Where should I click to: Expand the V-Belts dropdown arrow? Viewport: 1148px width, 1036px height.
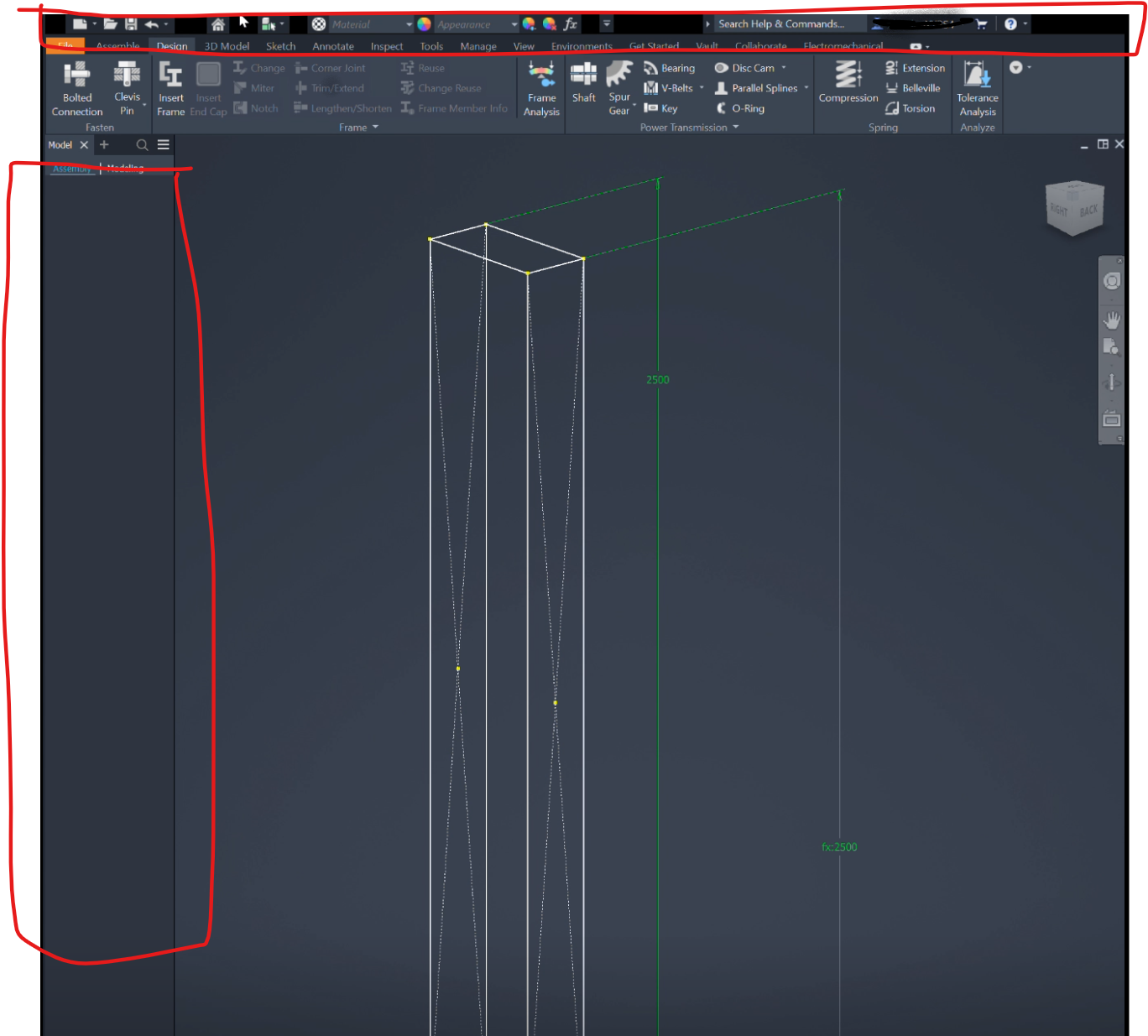click(x=702, y=88)
